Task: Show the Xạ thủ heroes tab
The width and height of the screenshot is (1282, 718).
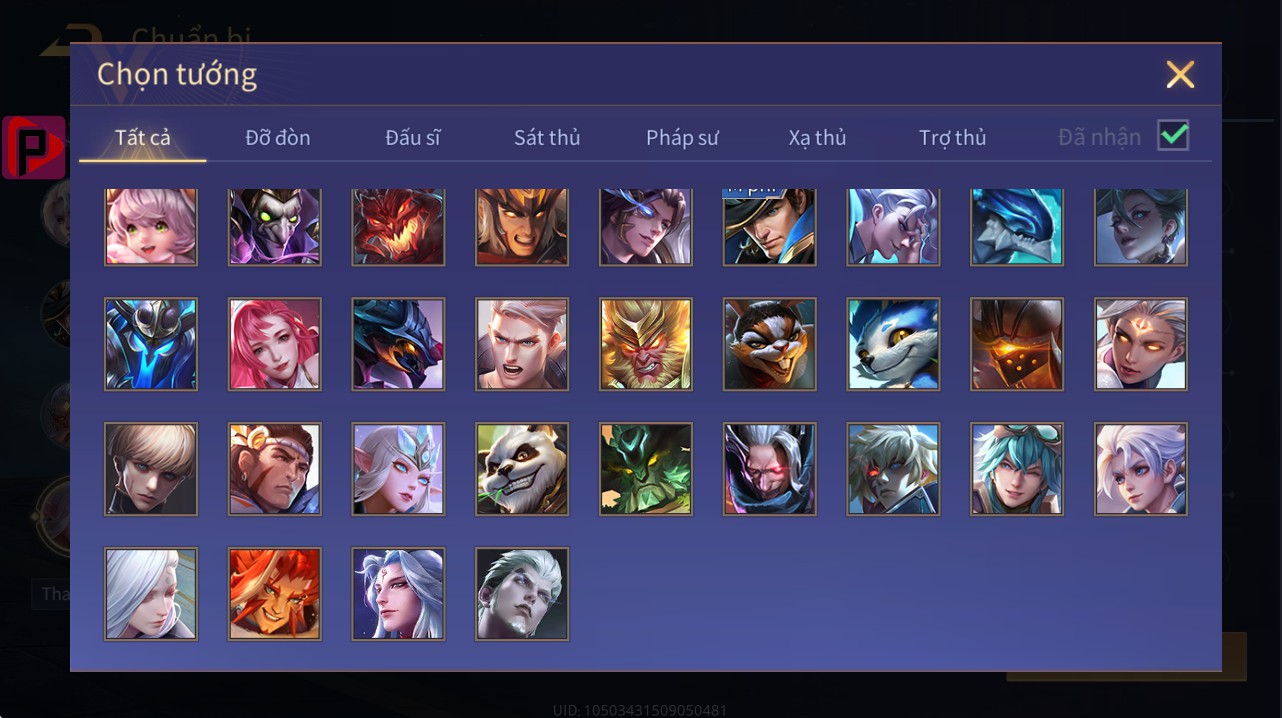Action: coord(817,137)
